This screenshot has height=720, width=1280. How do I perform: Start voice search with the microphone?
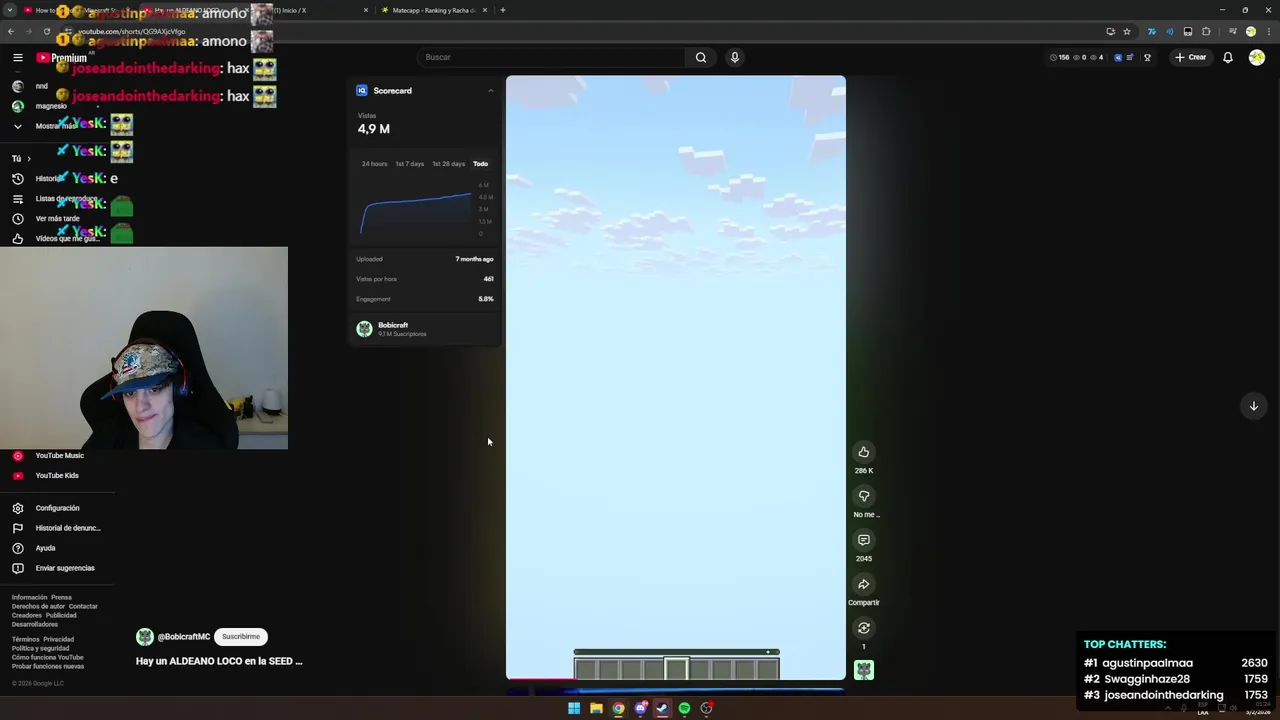tap(735, 57)
